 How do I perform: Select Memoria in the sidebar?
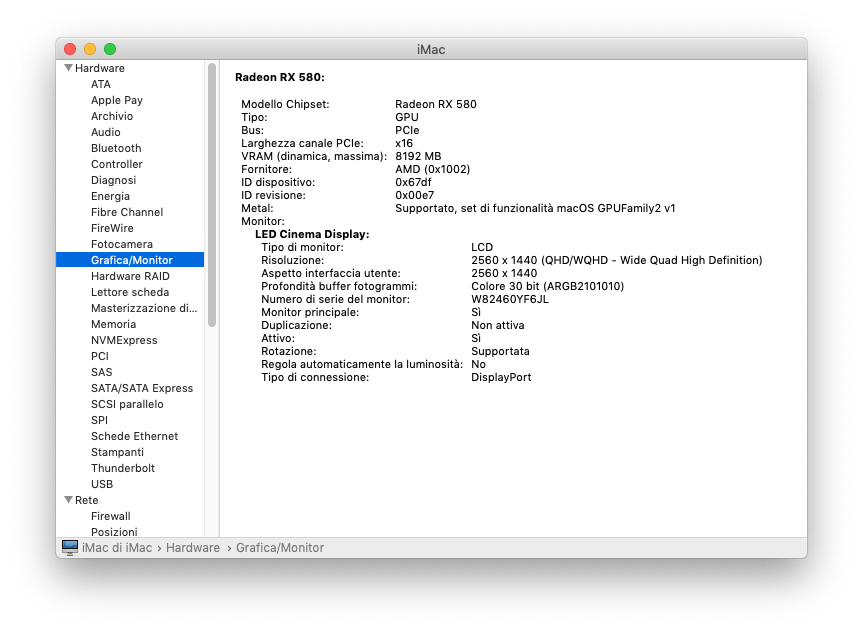pyautogui.click(x=113, y=324)
